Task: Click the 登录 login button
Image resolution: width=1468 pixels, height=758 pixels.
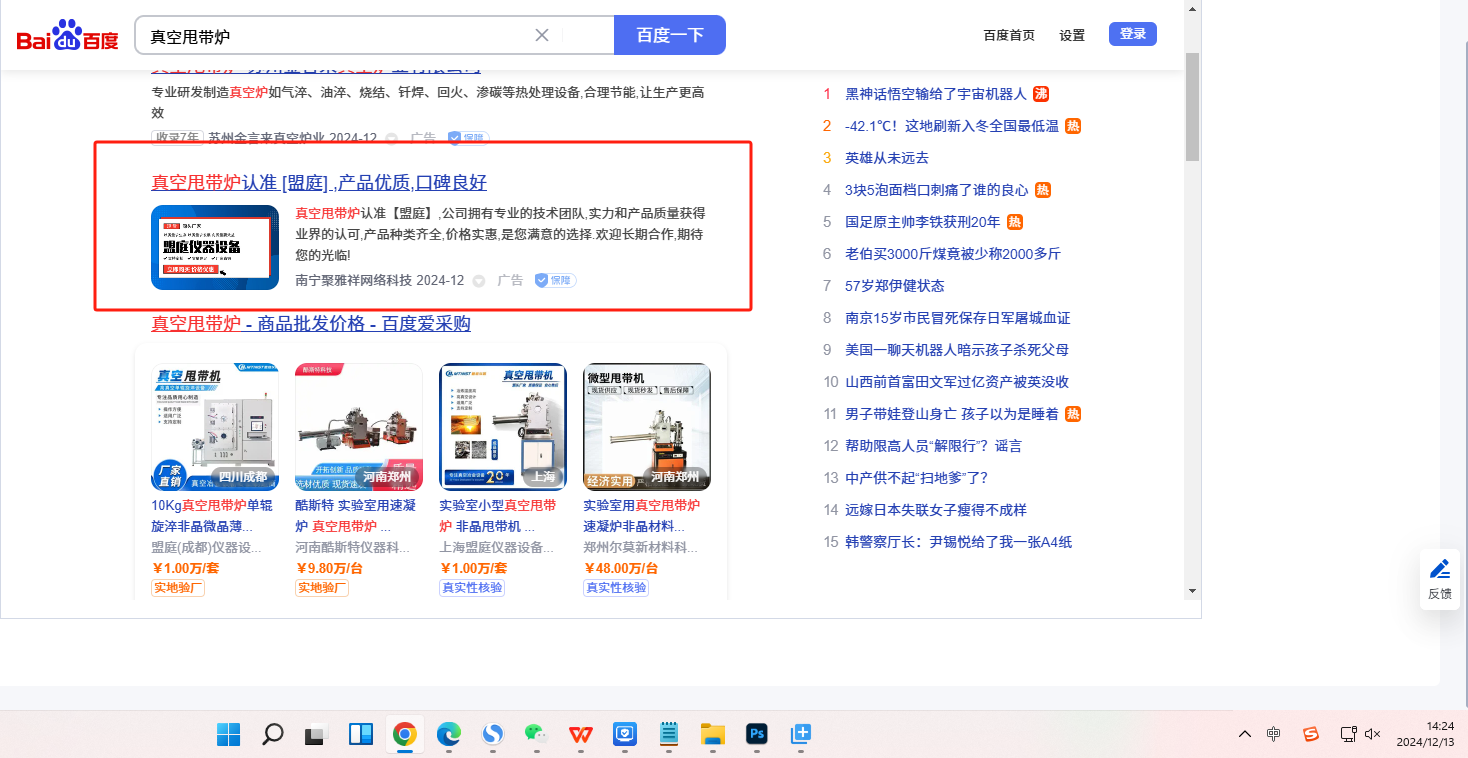Action: pyautogui.click(x=1132, y=34)
